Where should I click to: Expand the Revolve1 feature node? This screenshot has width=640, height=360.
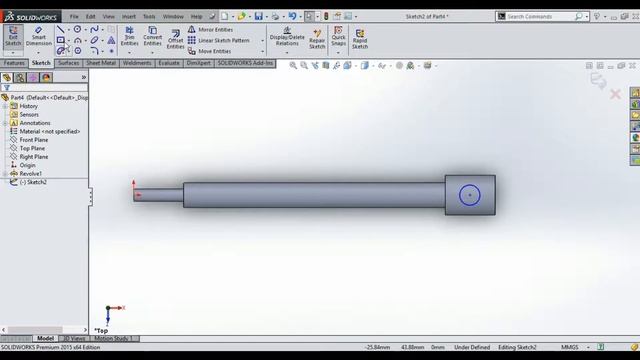[x=5, y=174]
